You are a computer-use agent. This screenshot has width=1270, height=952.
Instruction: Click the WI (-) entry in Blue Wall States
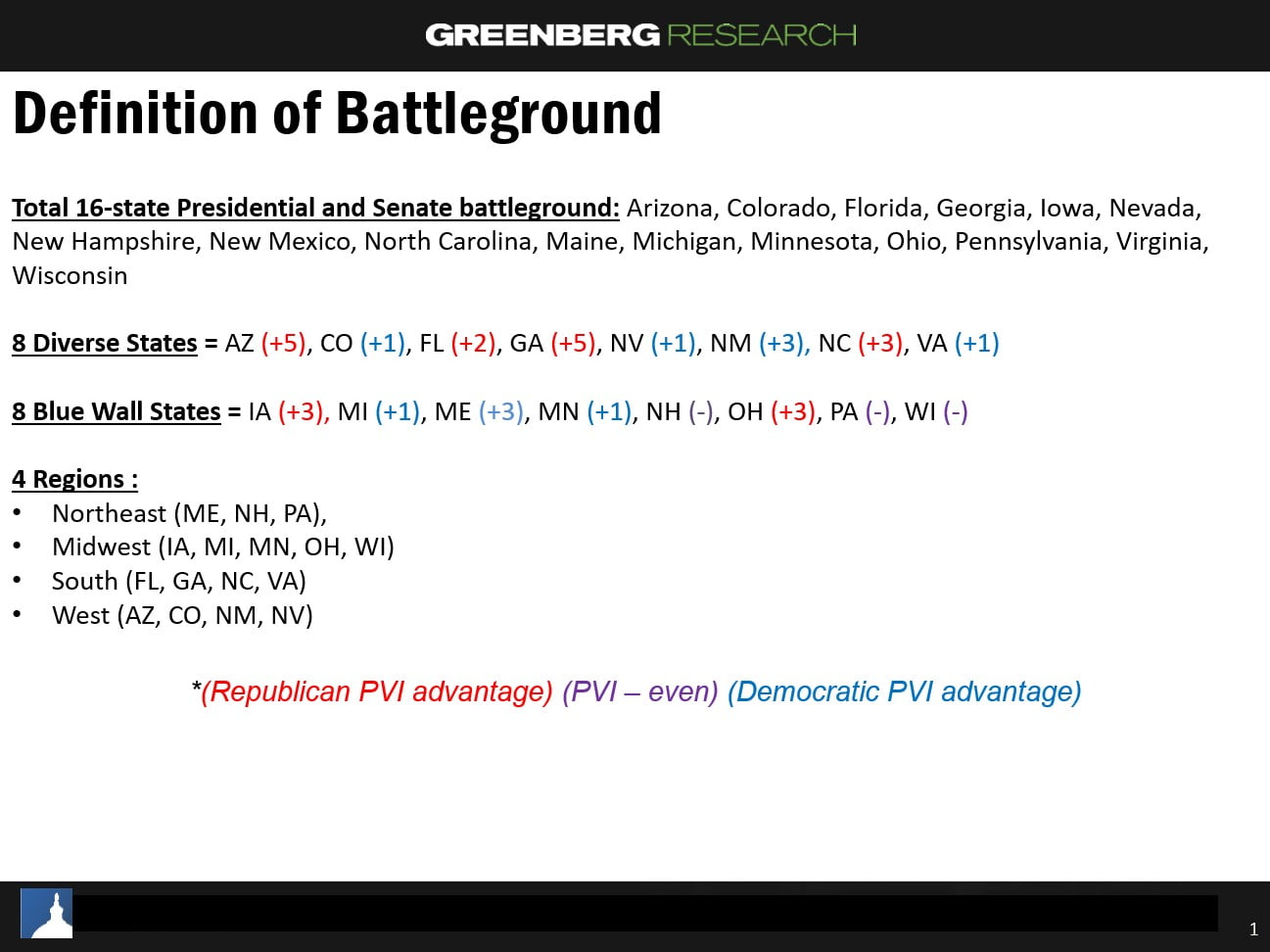(x=936, y=411)
